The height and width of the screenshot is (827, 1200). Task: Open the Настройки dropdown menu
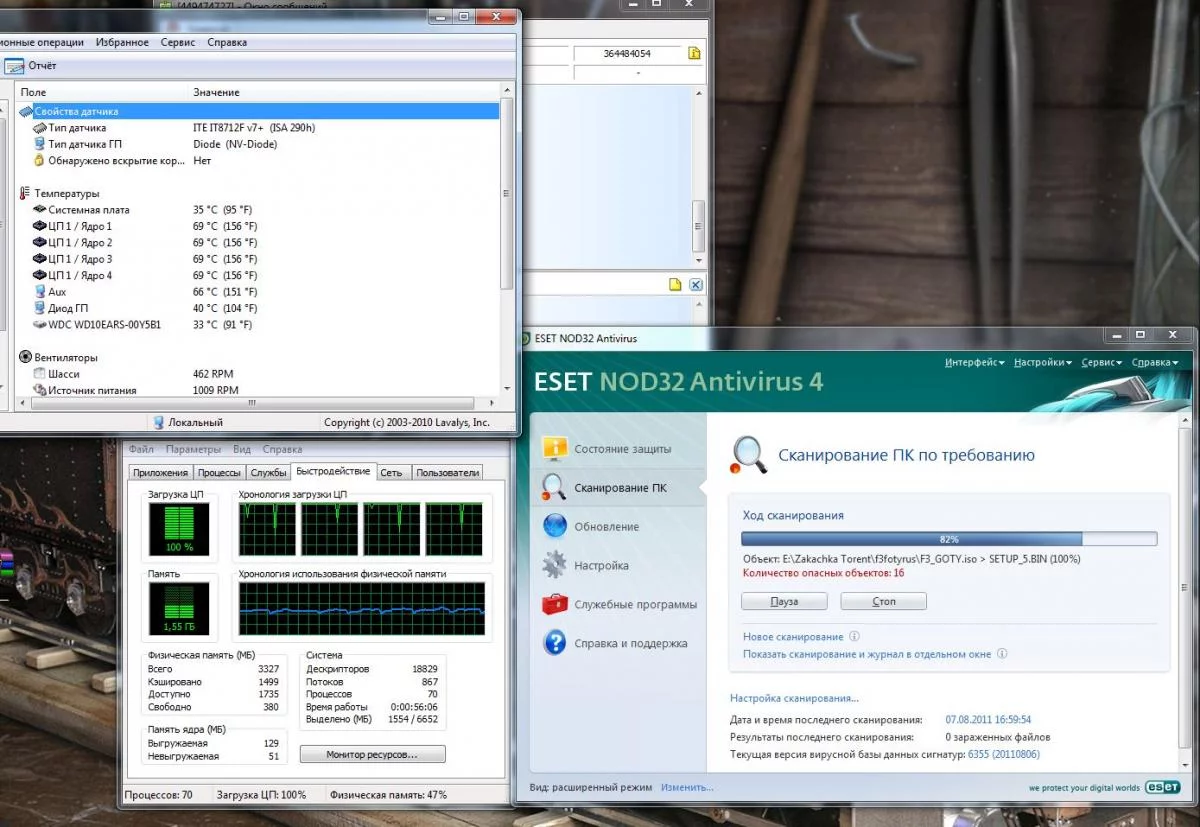(1043, 362)
